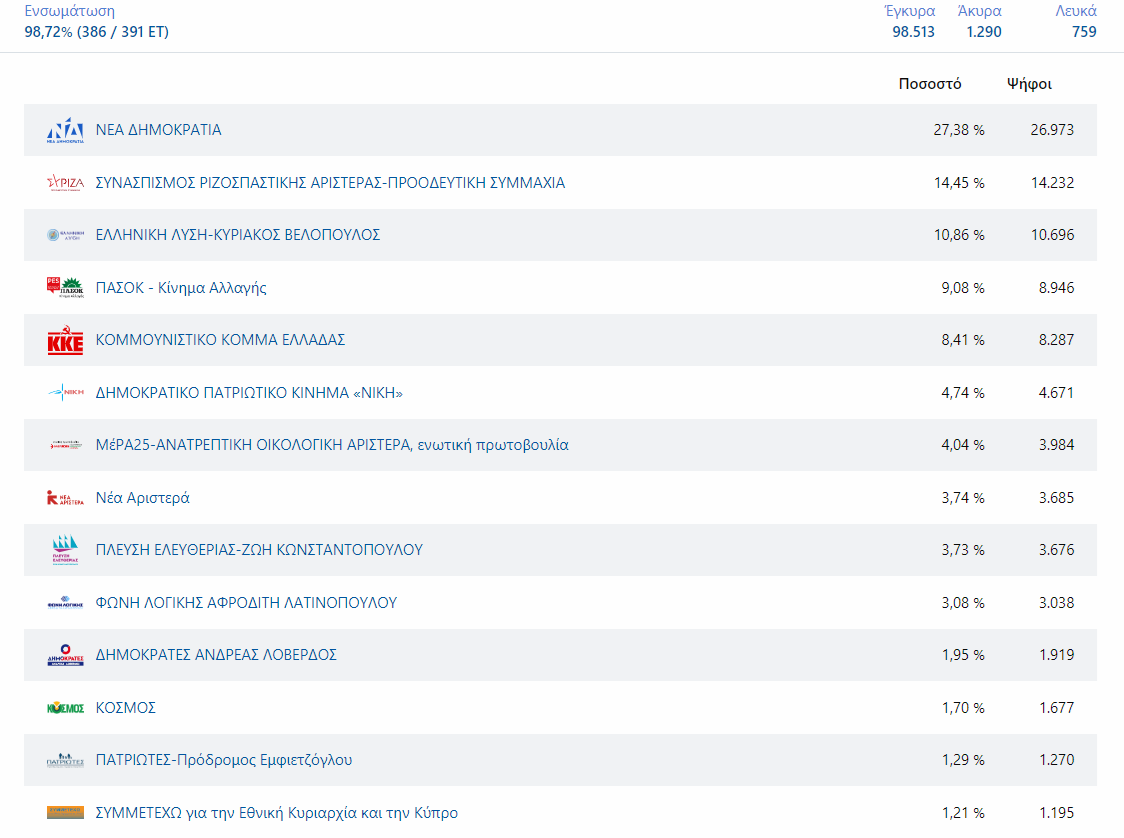
Task: Click ΠΑΣΟΚ percentage 9,08 %
Action: [963, 287]
